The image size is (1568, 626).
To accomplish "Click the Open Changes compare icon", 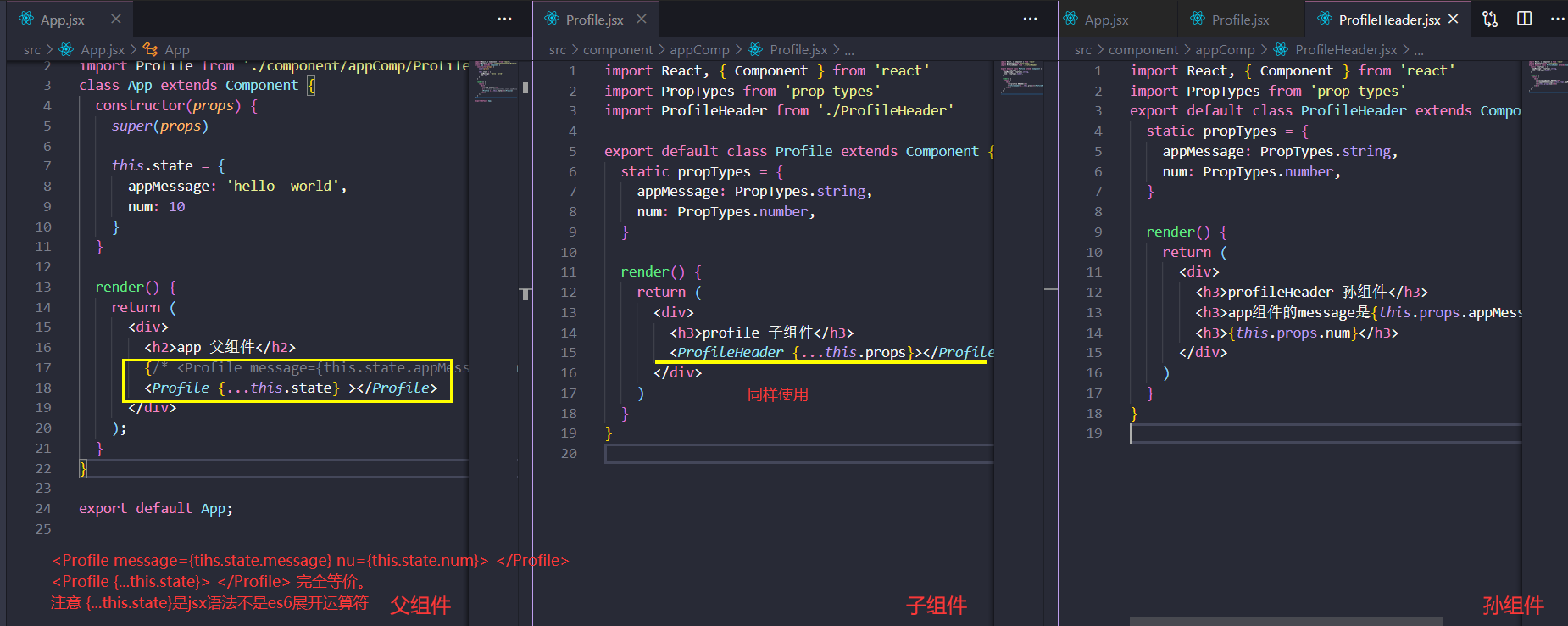I will click(x=1490, y=19).
